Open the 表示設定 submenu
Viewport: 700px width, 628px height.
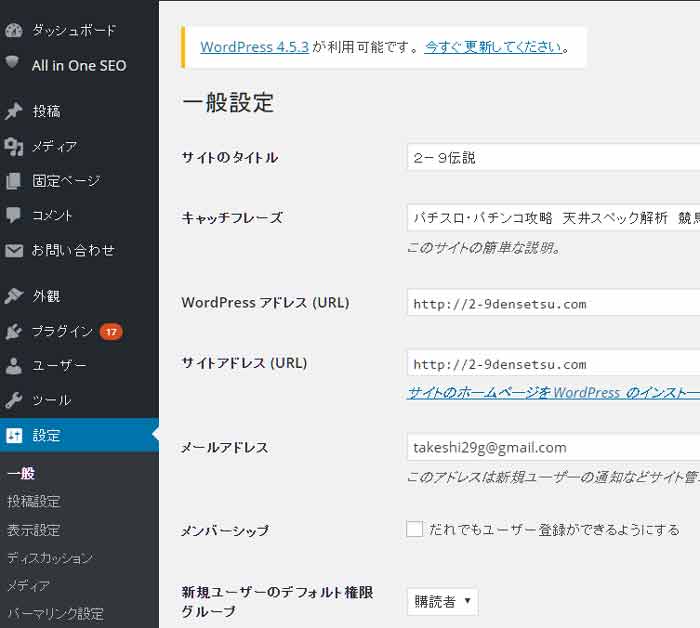pyautogui.click(x=33, y=530)
